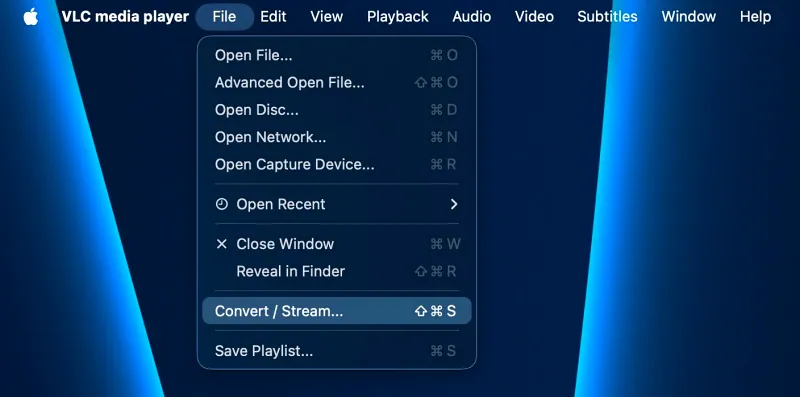Choose Open File... from File menu
Viewport: 800px width, 397px height.
(337, 55)
